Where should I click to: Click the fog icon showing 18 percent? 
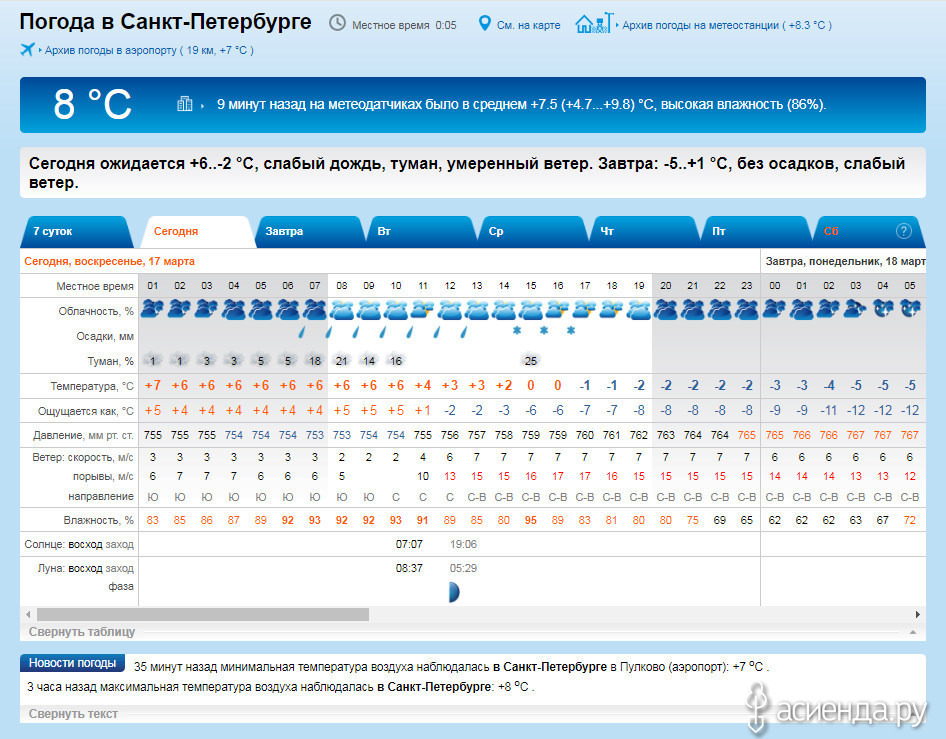click(315, 360)
